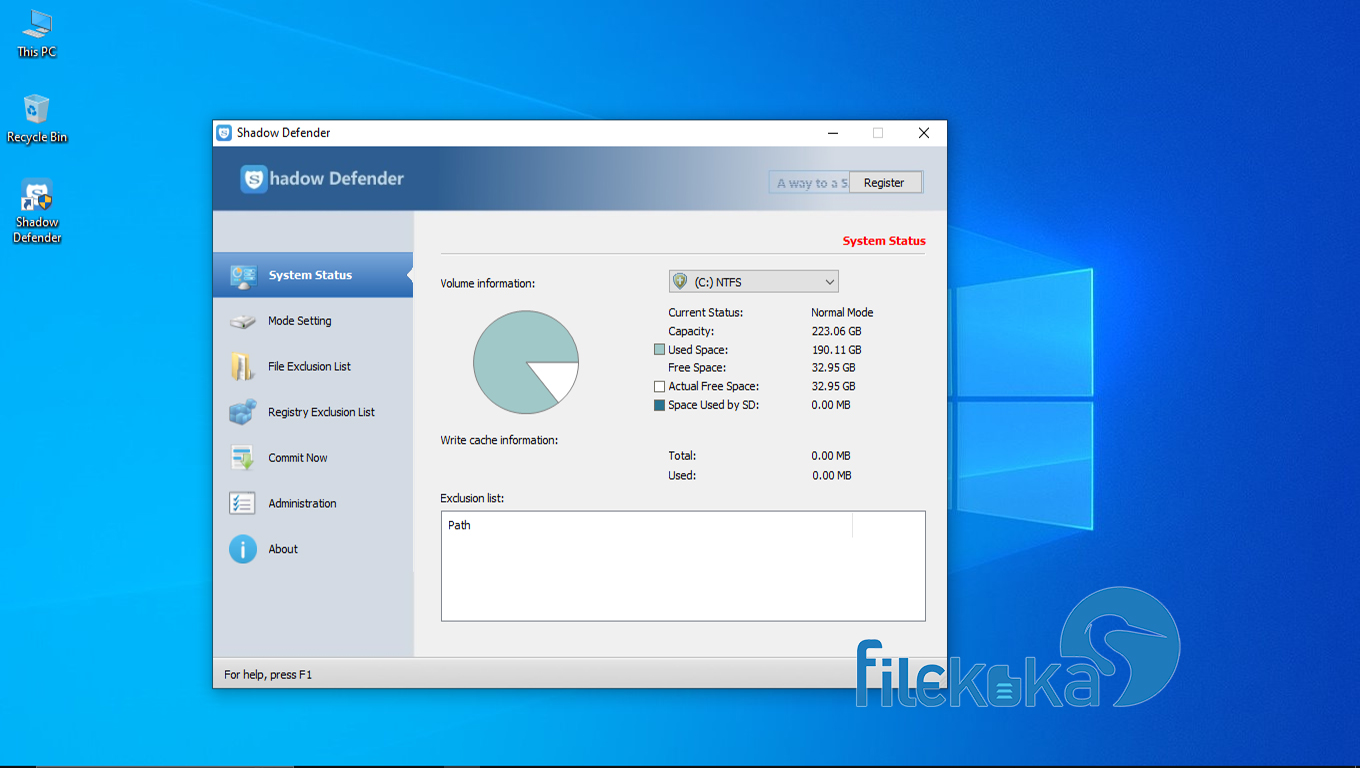The width and height of the screenshot is (1360, 768).
Task: Open the Registry Exclusion List section
Action: pyautogui.click(x=313, y=412)
